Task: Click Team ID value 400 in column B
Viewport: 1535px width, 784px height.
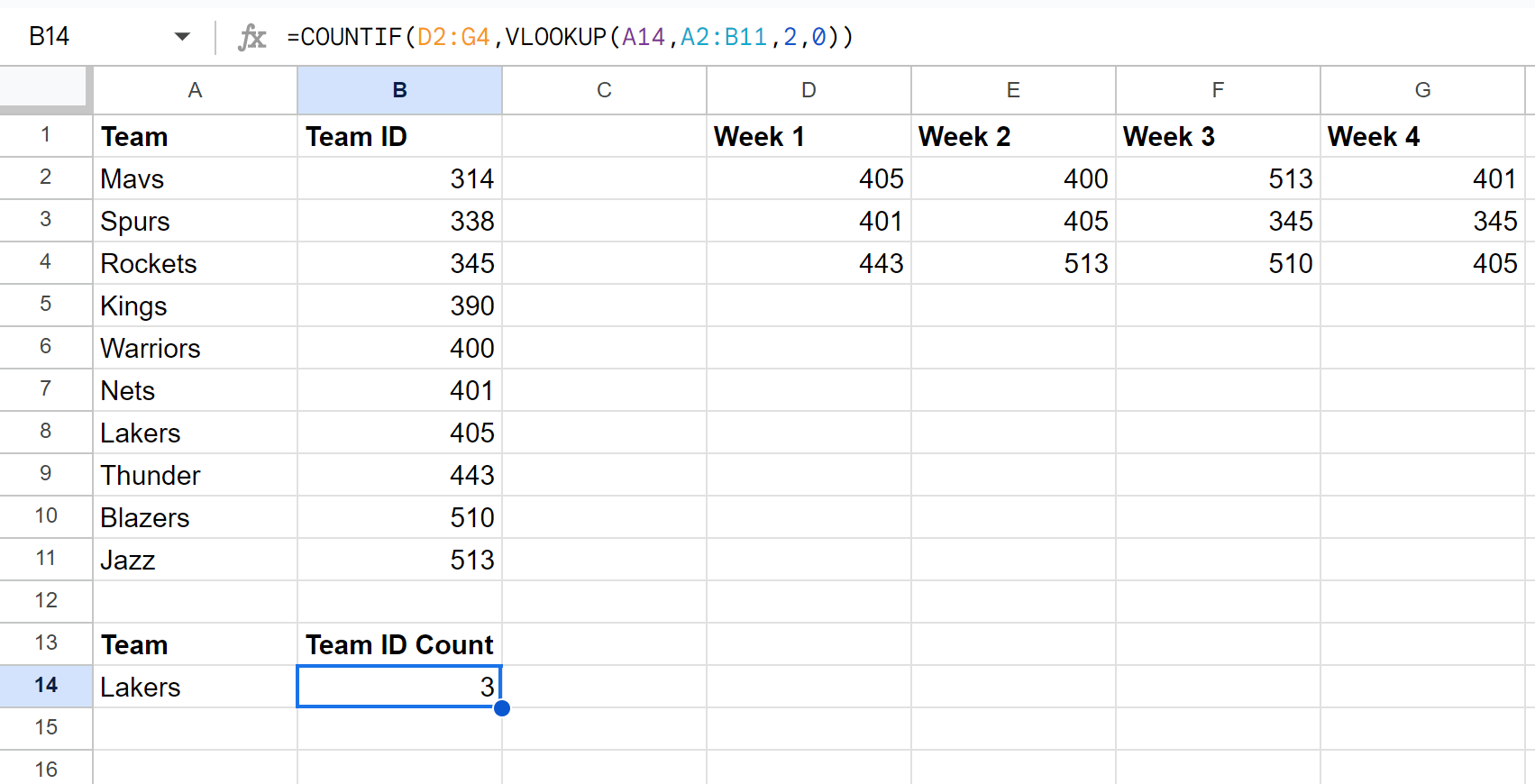Action: (399, 348)
